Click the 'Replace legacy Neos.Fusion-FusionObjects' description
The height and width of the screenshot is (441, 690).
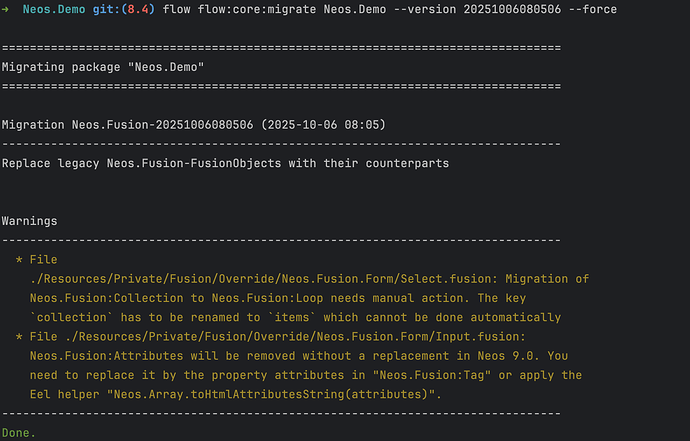point(225,162)
